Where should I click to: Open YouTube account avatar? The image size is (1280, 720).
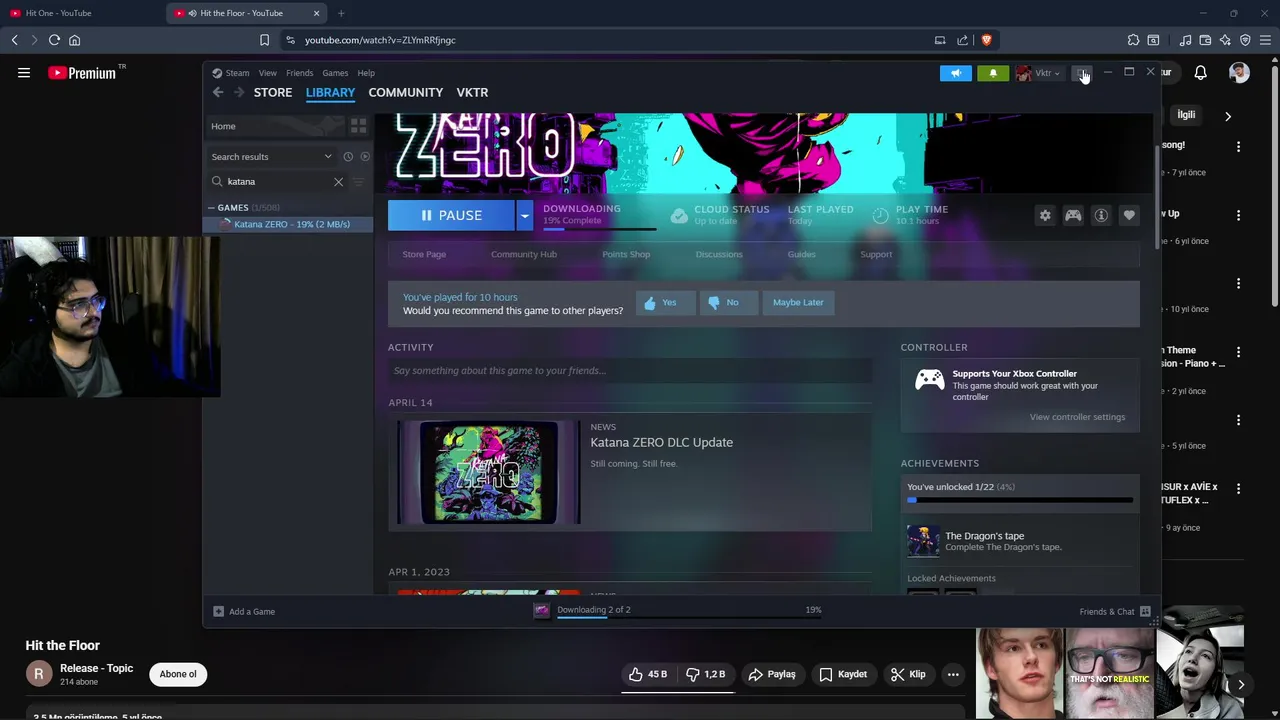click(1239, 73)
